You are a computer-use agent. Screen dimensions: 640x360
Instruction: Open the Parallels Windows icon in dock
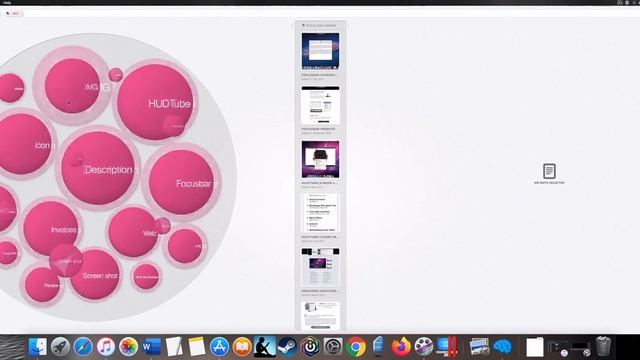pos(446,347)
